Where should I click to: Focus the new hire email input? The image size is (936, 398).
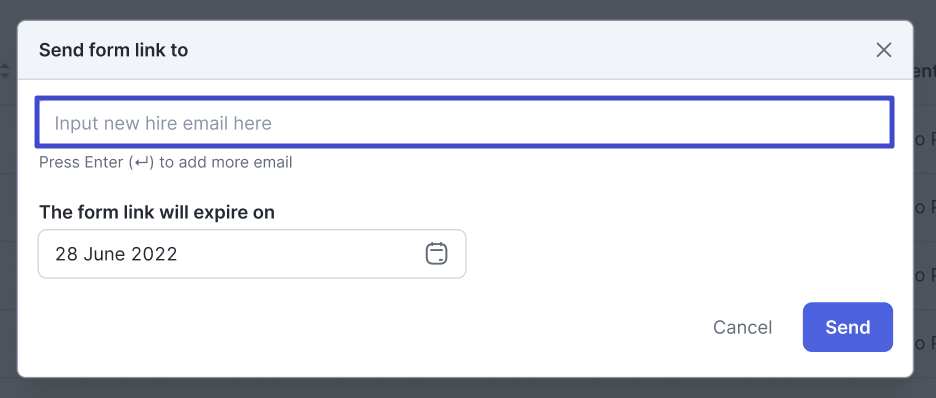click(x=464, y=122)
